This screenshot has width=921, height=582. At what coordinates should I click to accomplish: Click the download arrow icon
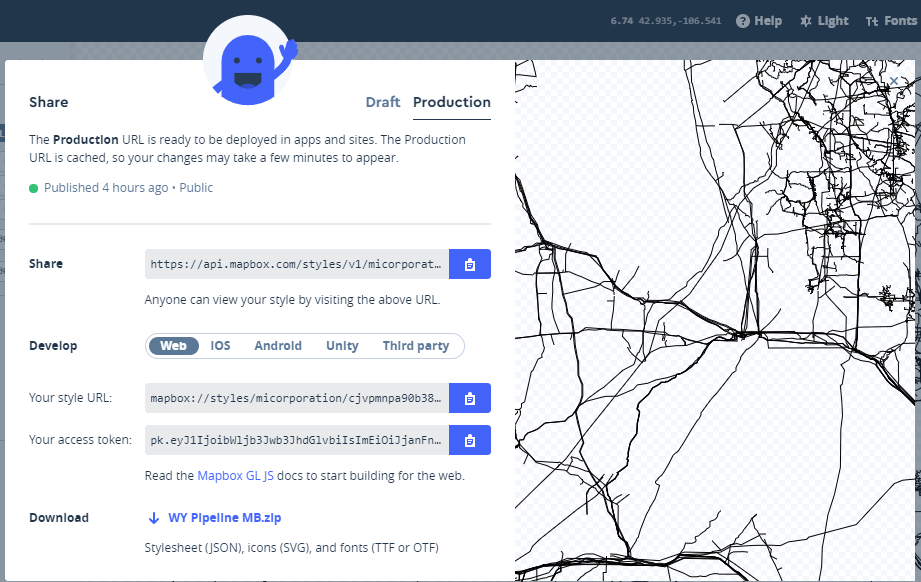point(154,518)
